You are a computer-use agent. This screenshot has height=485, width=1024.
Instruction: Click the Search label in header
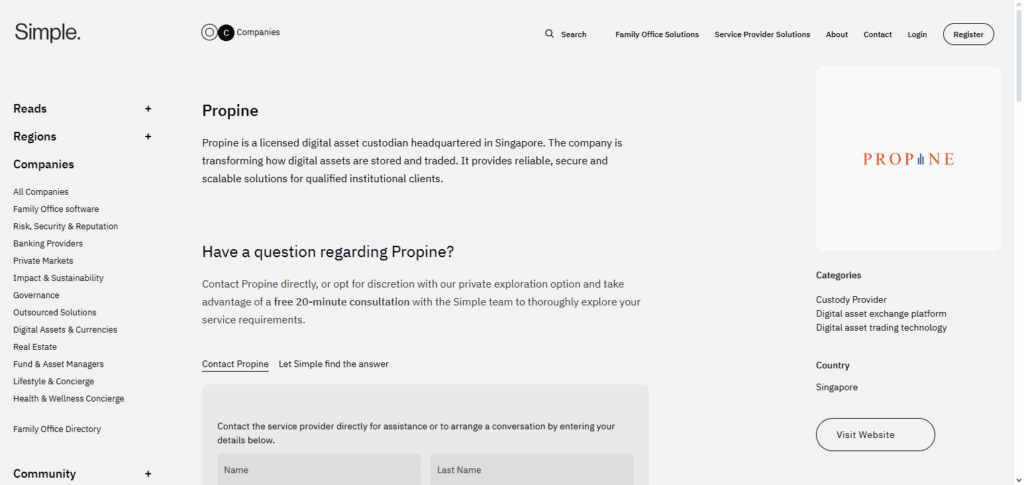tap(573, 35)
